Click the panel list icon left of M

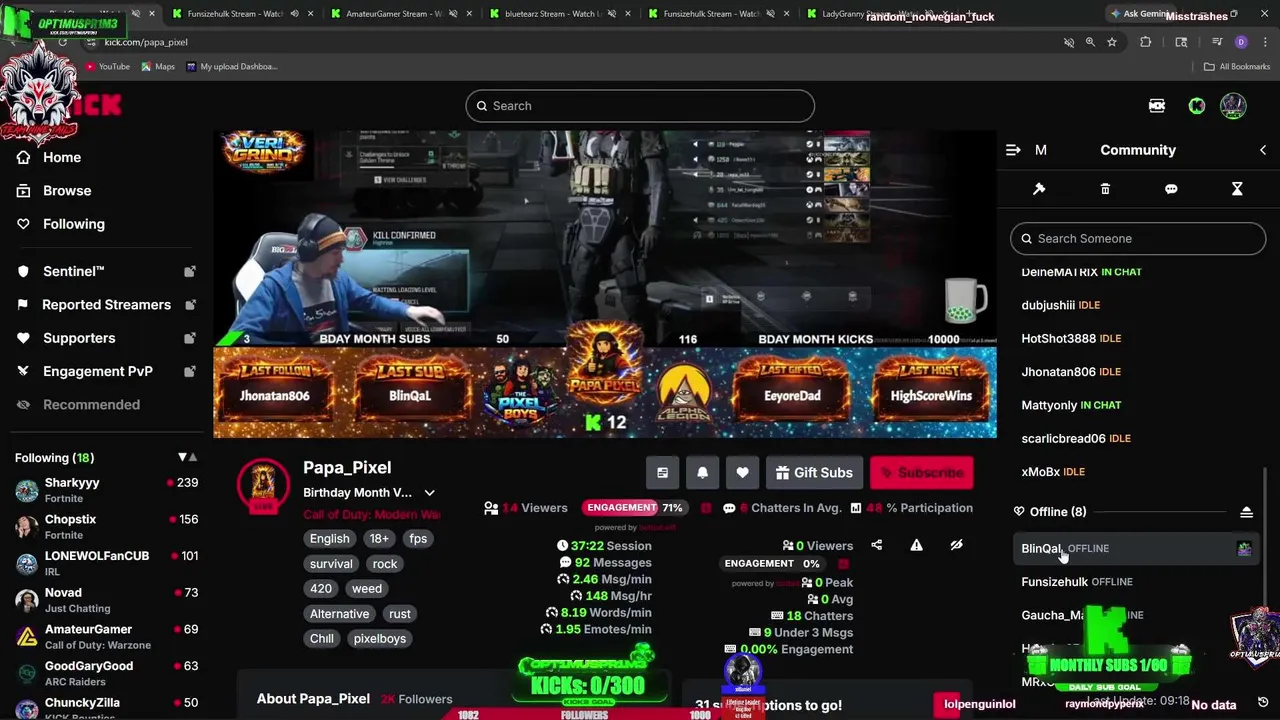(x=1013, y=150)
